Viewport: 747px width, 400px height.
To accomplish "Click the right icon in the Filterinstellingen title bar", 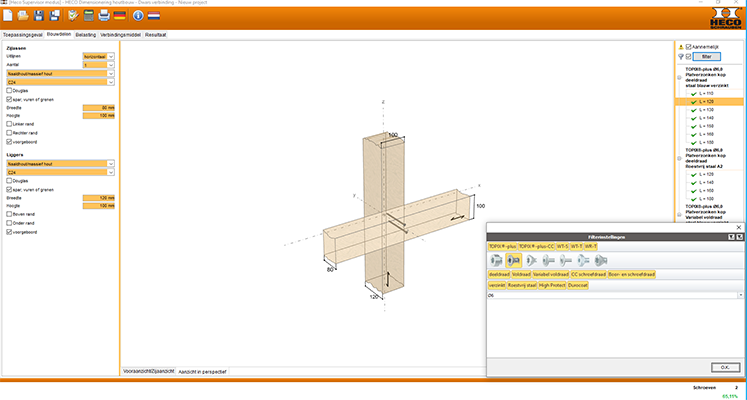I will pyautogui.click(x=739, y=237).
